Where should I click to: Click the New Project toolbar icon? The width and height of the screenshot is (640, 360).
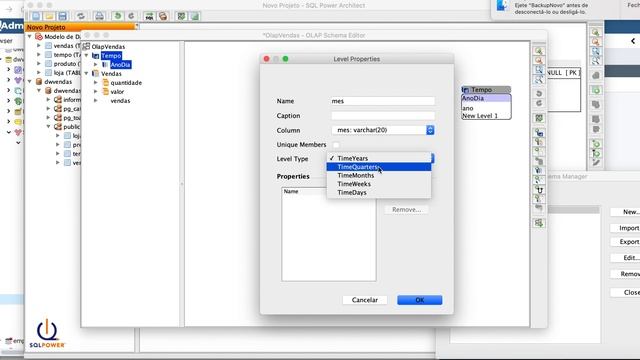36,16
